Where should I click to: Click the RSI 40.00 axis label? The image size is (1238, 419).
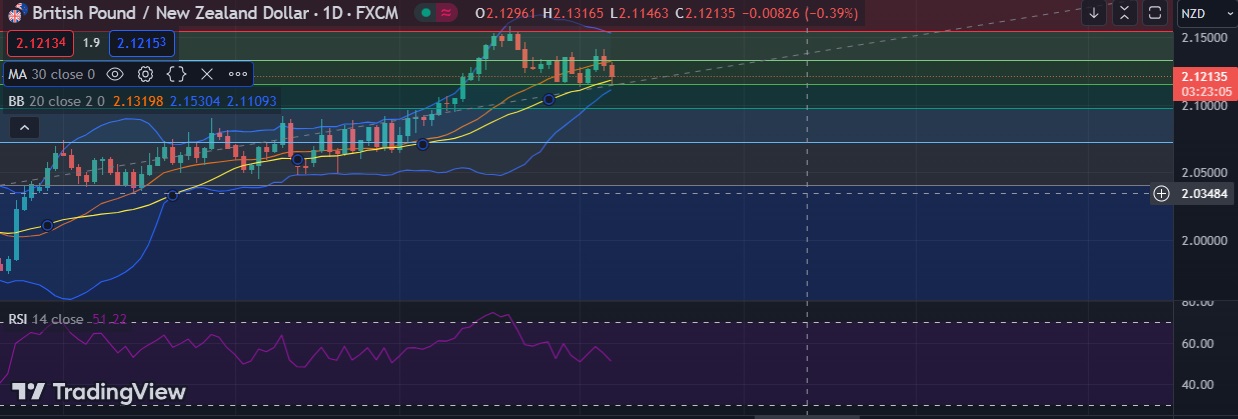click(1198, 384)
